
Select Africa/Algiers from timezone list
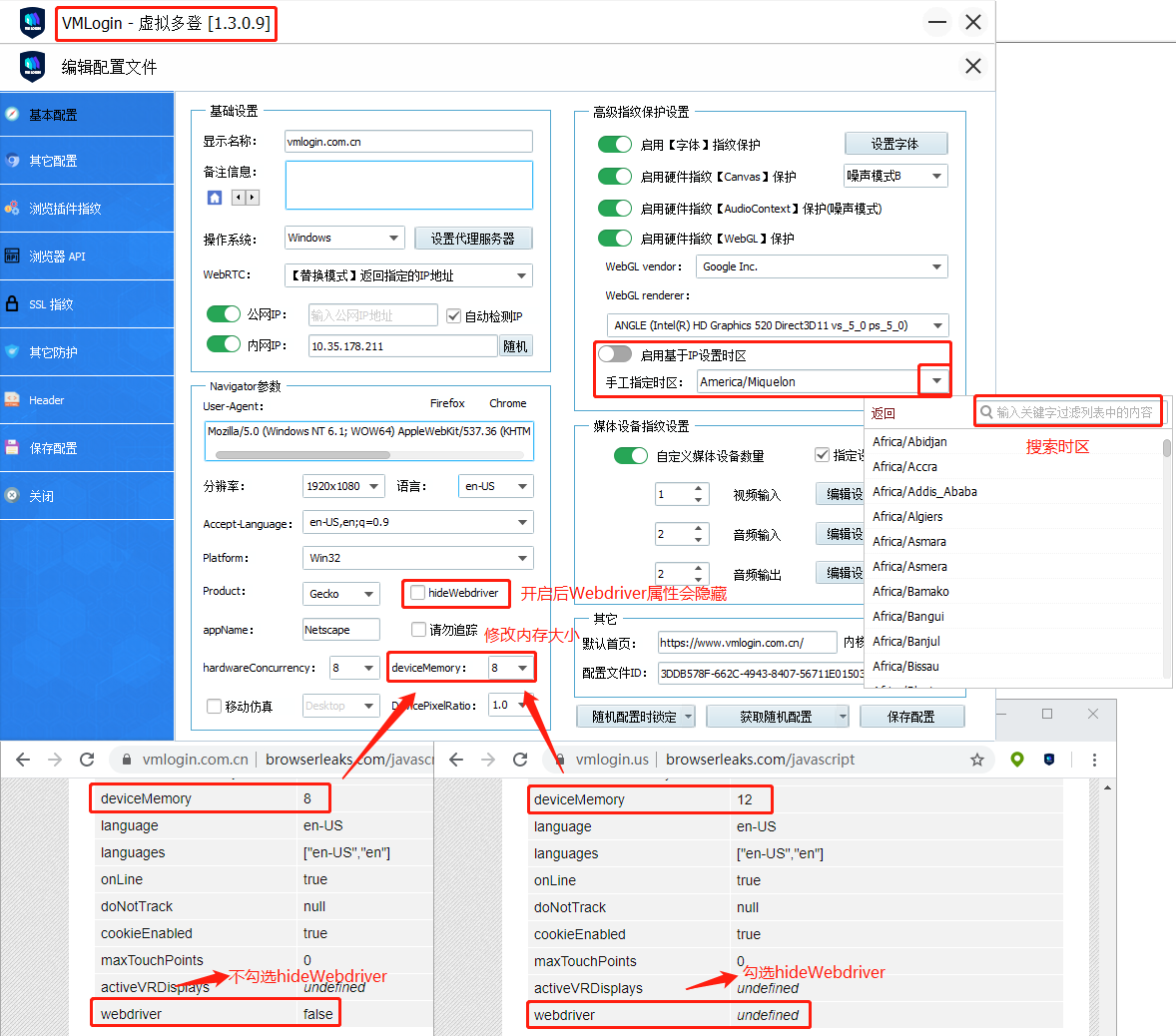point(907,517)
